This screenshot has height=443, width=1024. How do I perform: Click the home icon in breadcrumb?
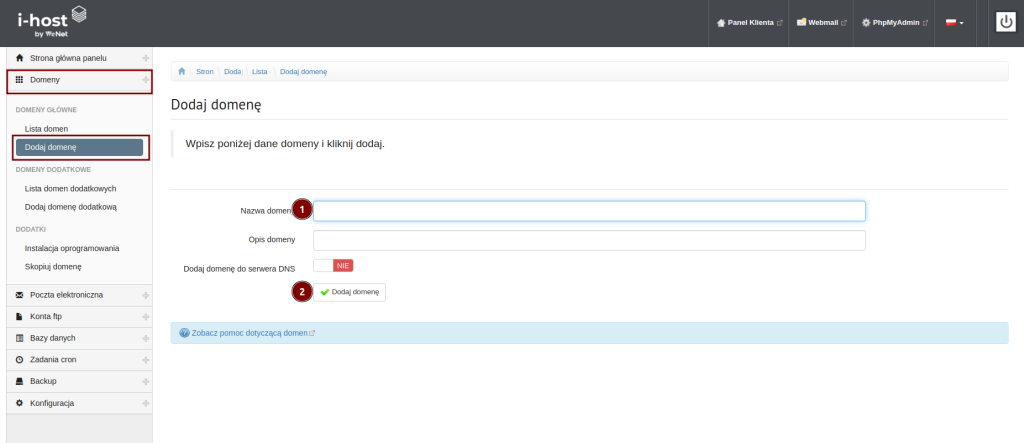click(182, 72)
